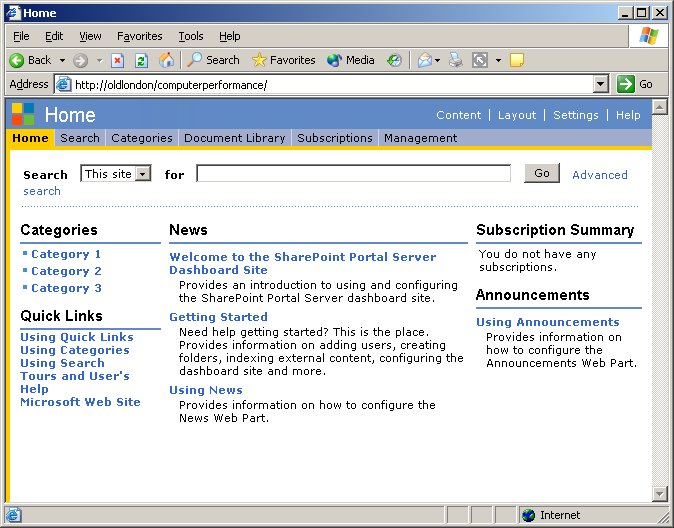Click the Internet Explorer title bar icon
This screenshot has height=528, width=674.
point(13,12)
